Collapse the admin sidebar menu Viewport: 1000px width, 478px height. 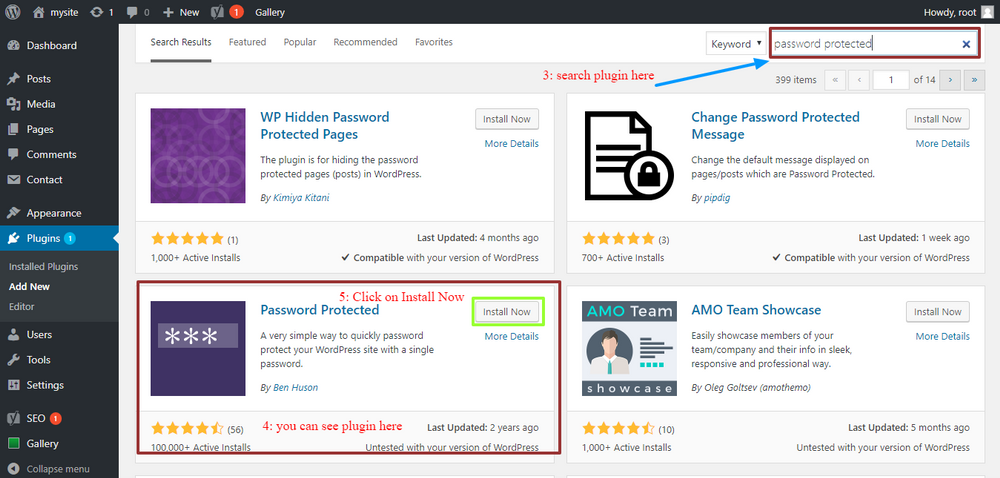(49, 469)
